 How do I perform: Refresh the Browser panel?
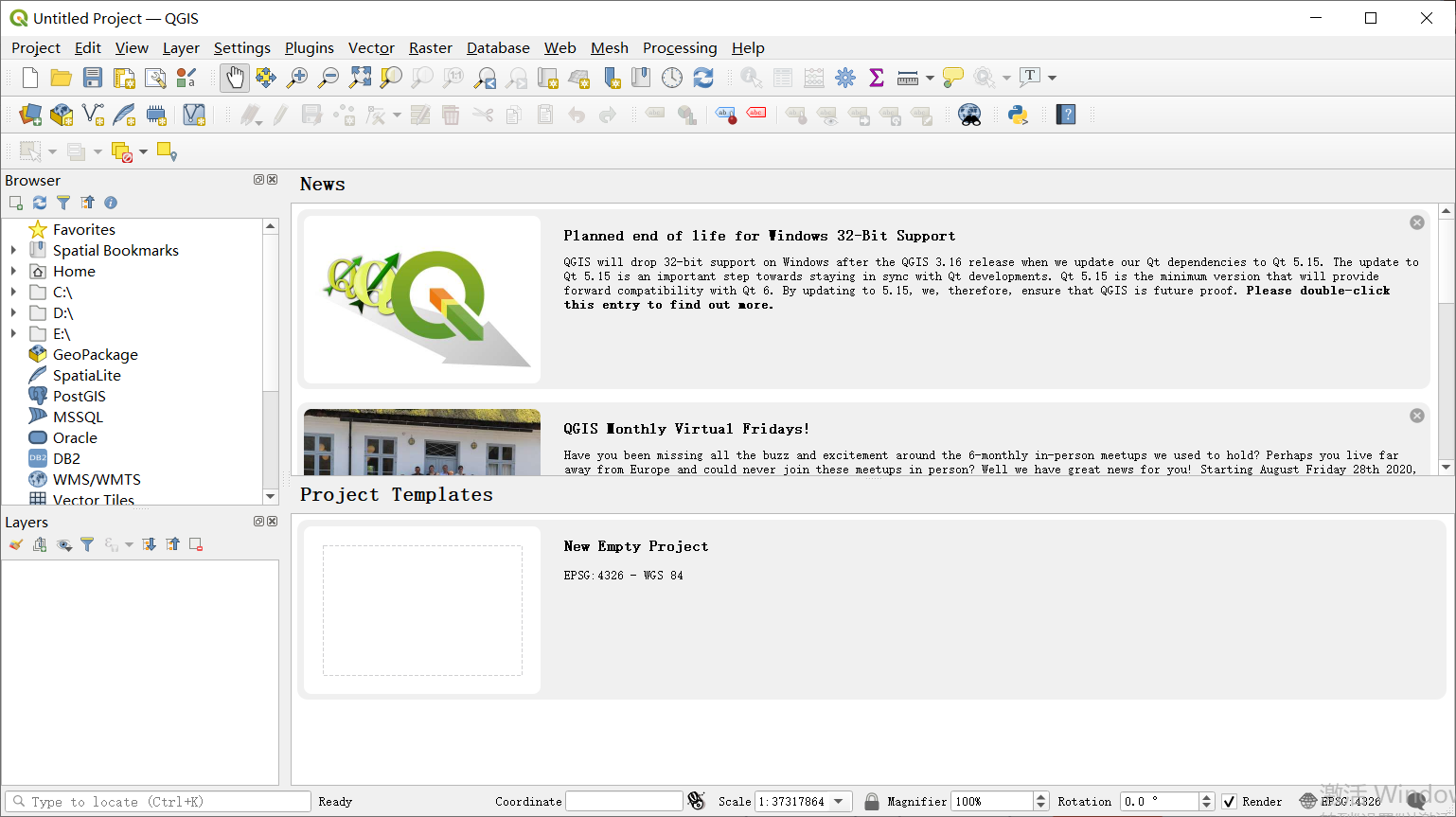pos(39,203)
